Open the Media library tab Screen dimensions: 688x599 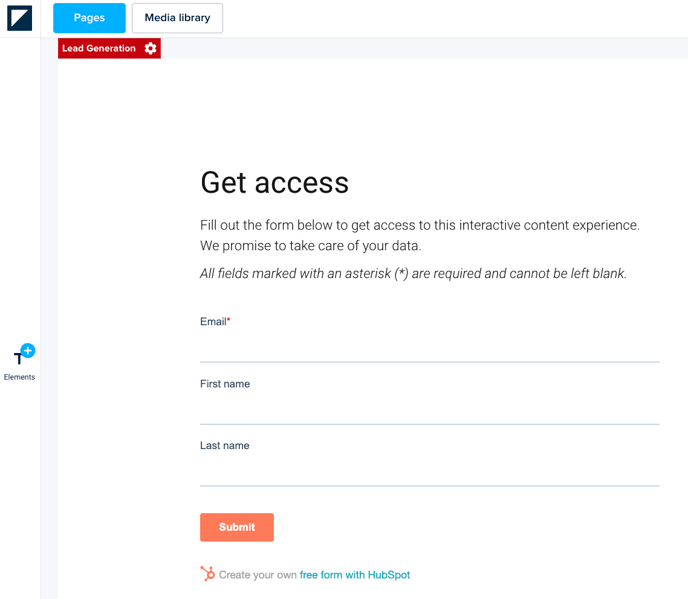[177, 18]
